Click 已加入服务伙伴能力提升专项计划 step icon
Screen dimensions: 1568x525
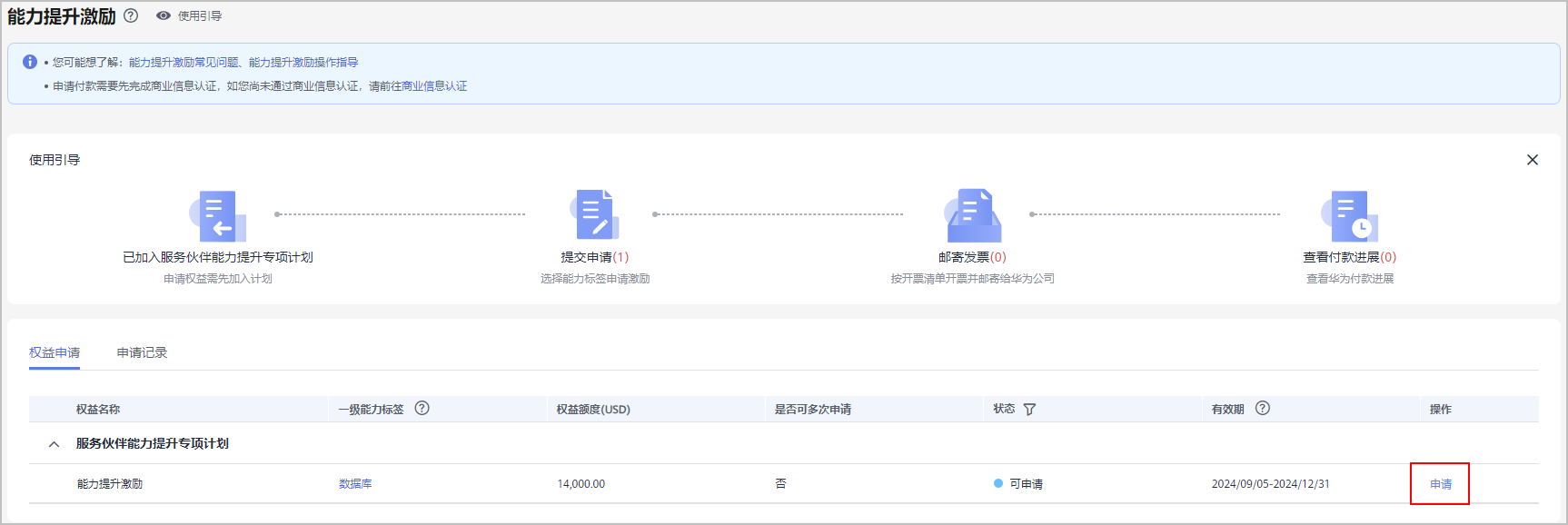(218, 216)
